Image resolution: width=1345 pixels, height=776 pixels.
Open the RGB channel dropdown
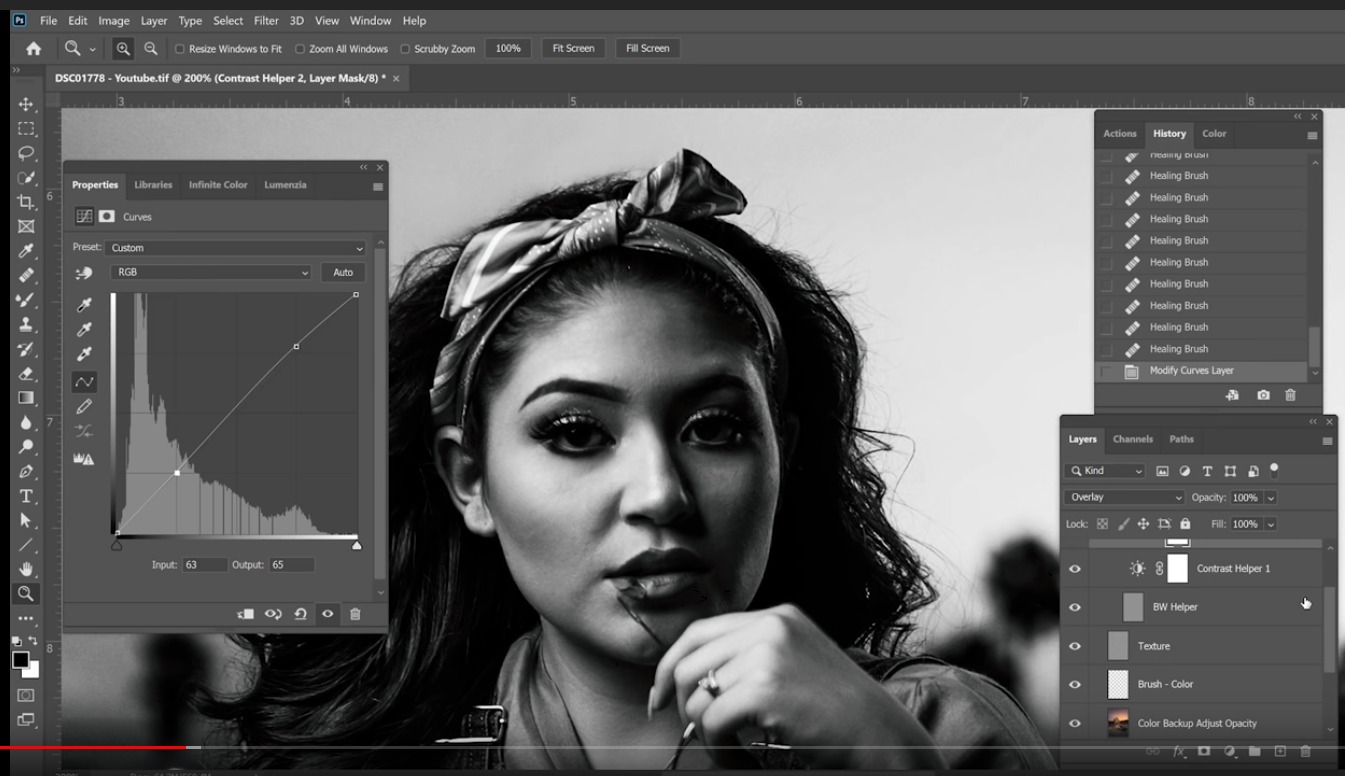tap(211, 272)
